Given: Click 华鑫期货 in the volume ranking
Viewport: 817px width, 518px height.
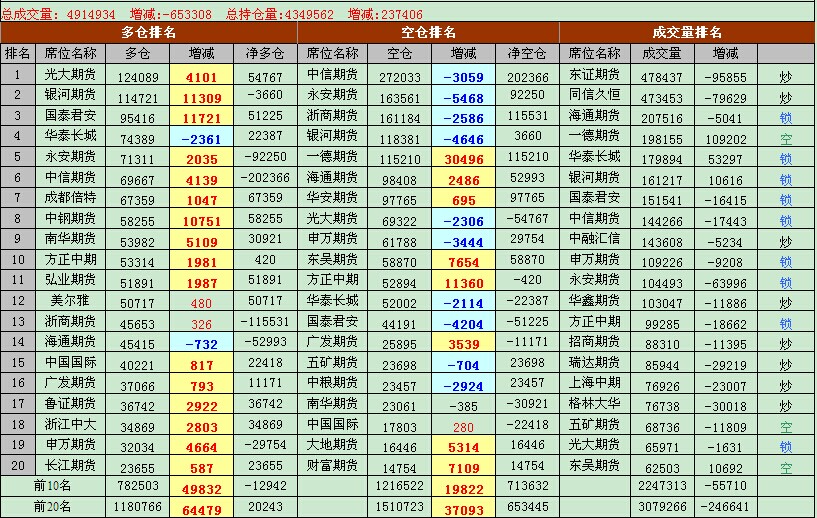Looking at the screenshot, I should coord(595,301).
